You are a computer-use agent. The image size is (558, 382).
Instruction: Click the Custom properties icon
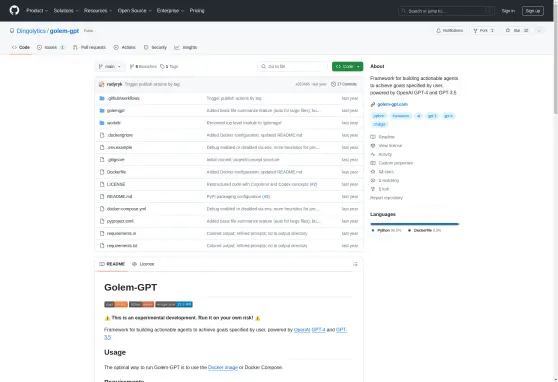click(373, 163)
